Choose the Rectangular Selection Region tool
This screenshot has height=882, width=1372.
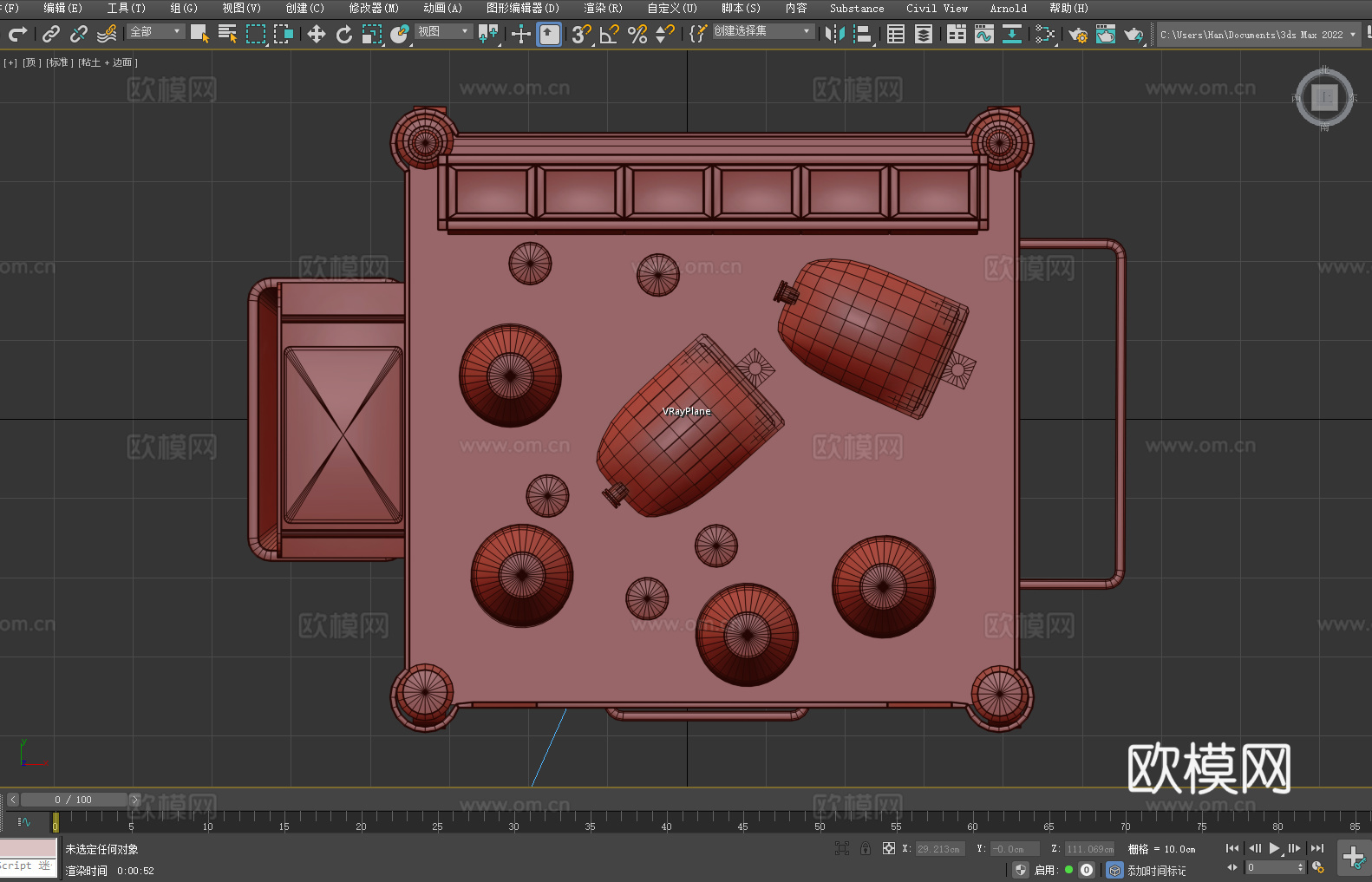[x=256, y=34]
